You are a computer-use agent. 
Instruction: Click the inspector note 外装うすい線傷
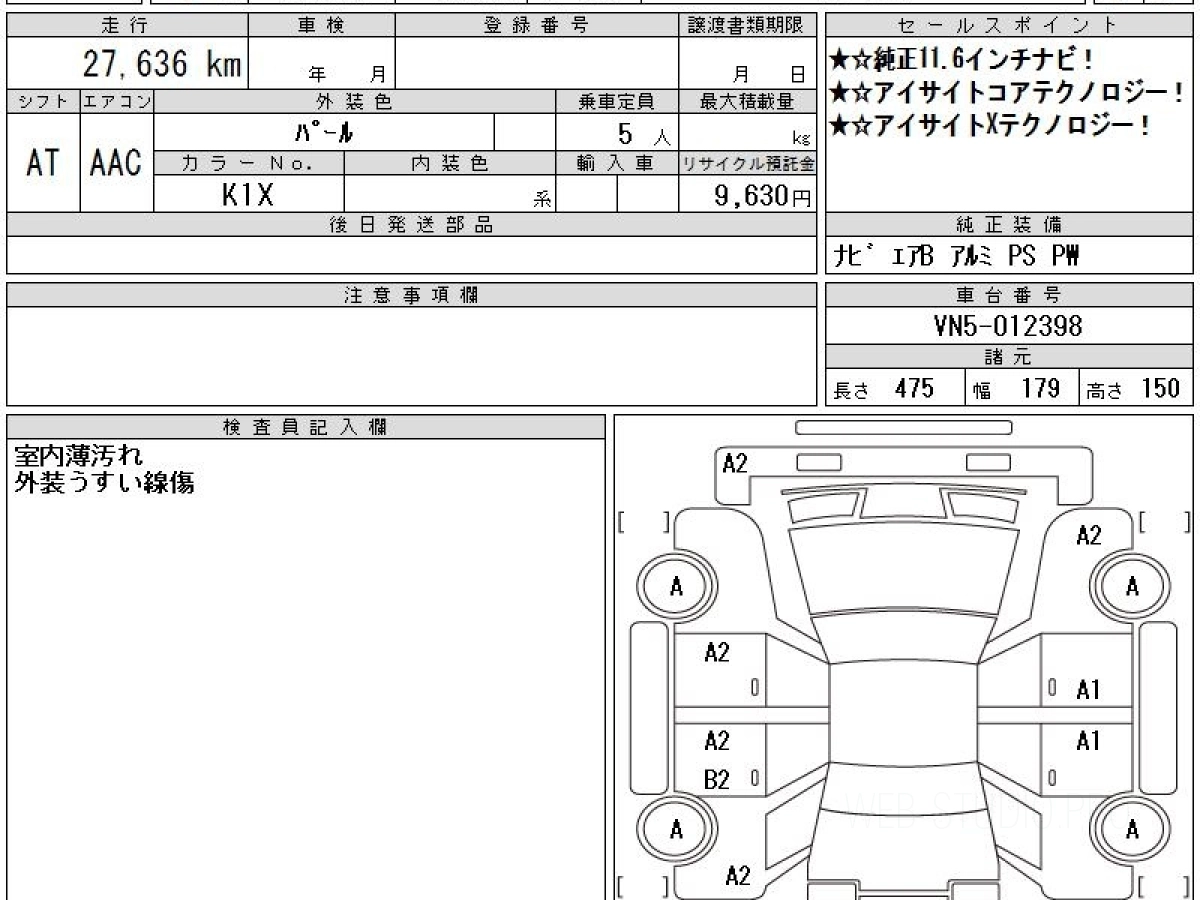pyautogui.click(x=104, y=483)
